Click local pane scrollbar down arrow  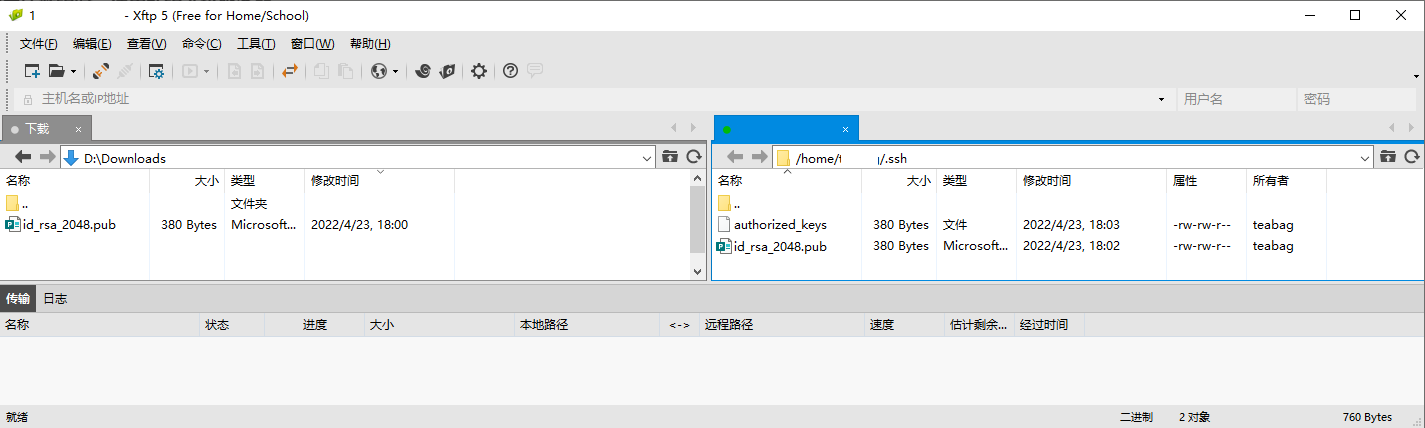pyautogui.click(x=699, y=271)
